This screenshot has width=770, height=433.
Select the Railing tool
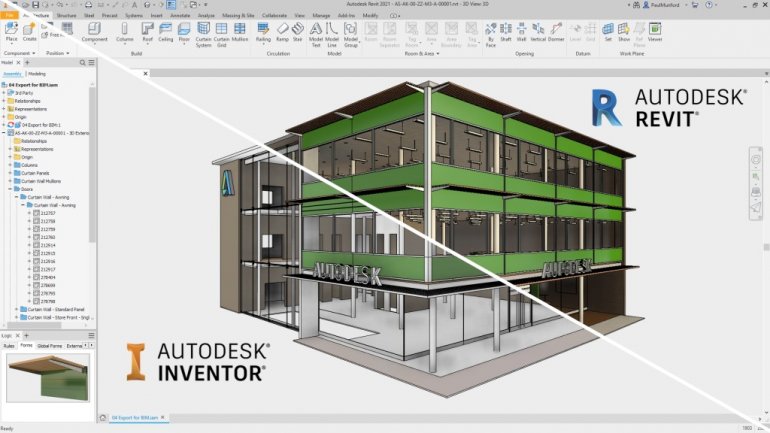click(x=263, y=32)
